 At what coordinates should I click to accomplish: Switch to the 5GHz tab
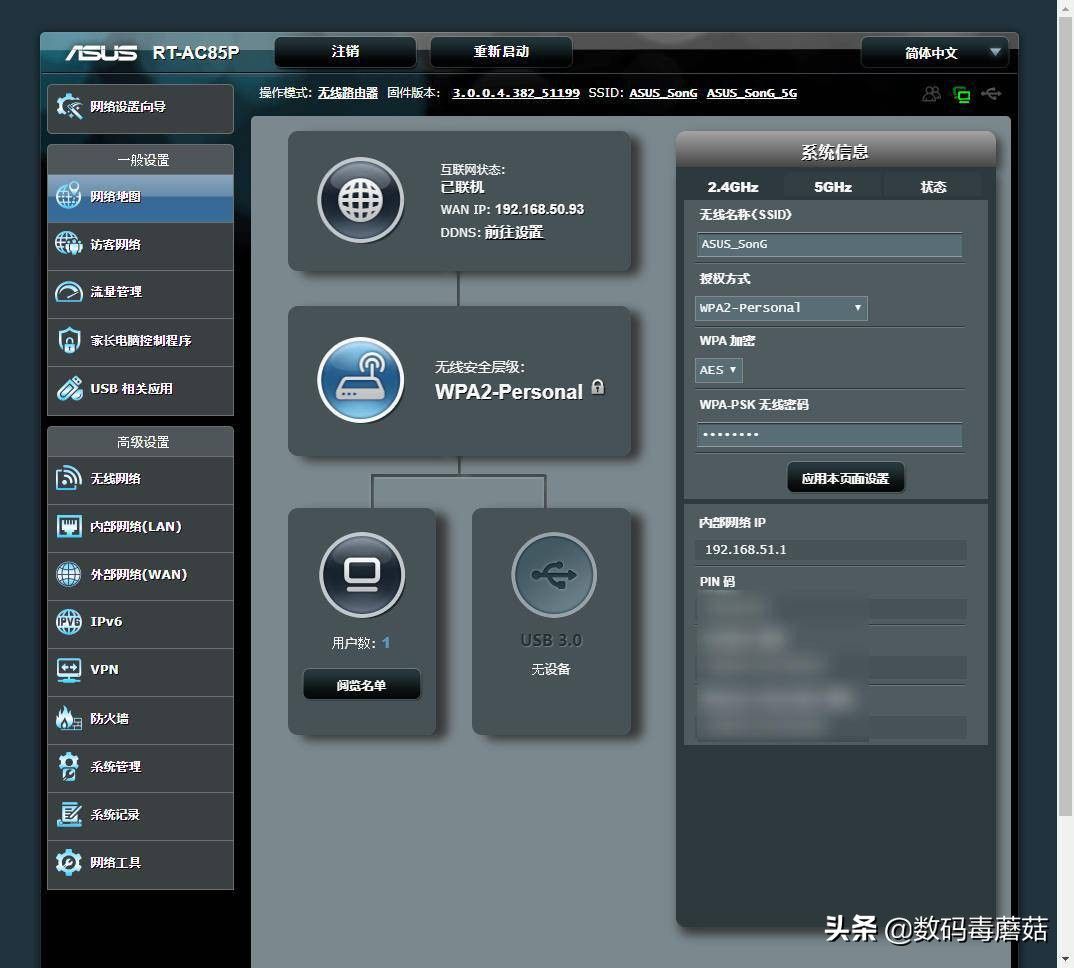point(832,187)
